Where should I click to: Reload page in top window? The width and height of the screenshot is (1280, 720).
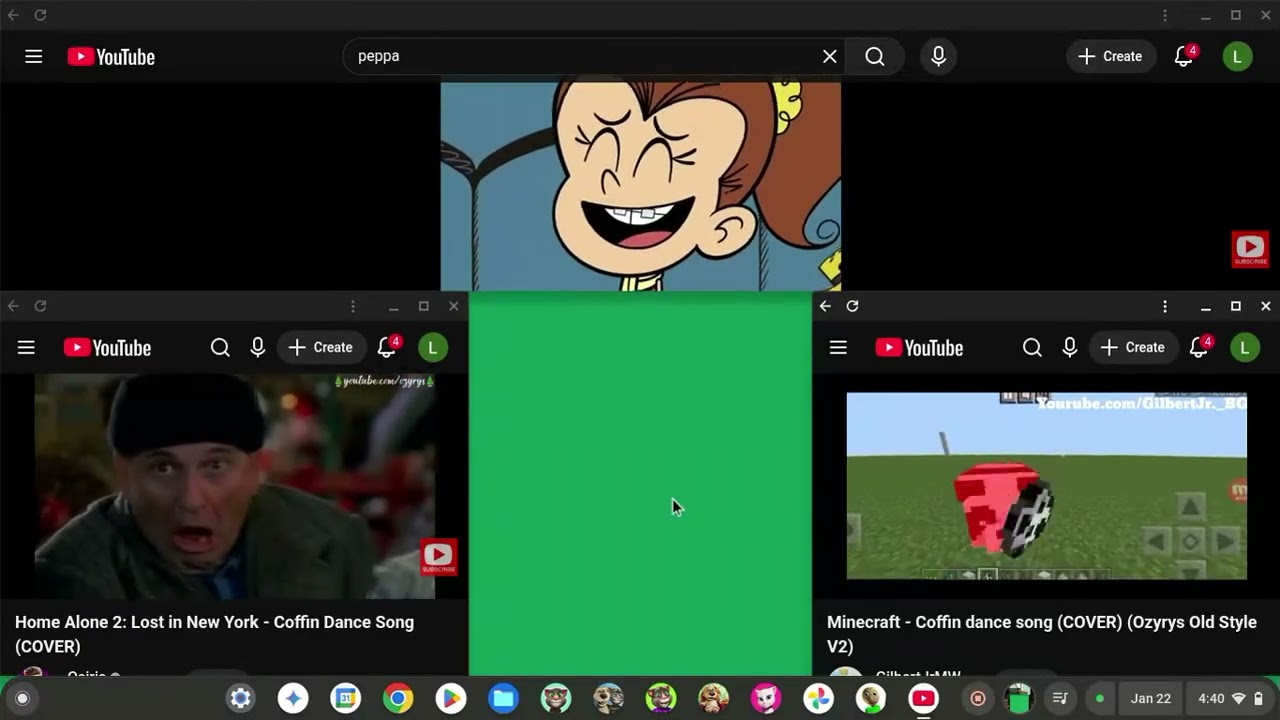pos(40,15)
